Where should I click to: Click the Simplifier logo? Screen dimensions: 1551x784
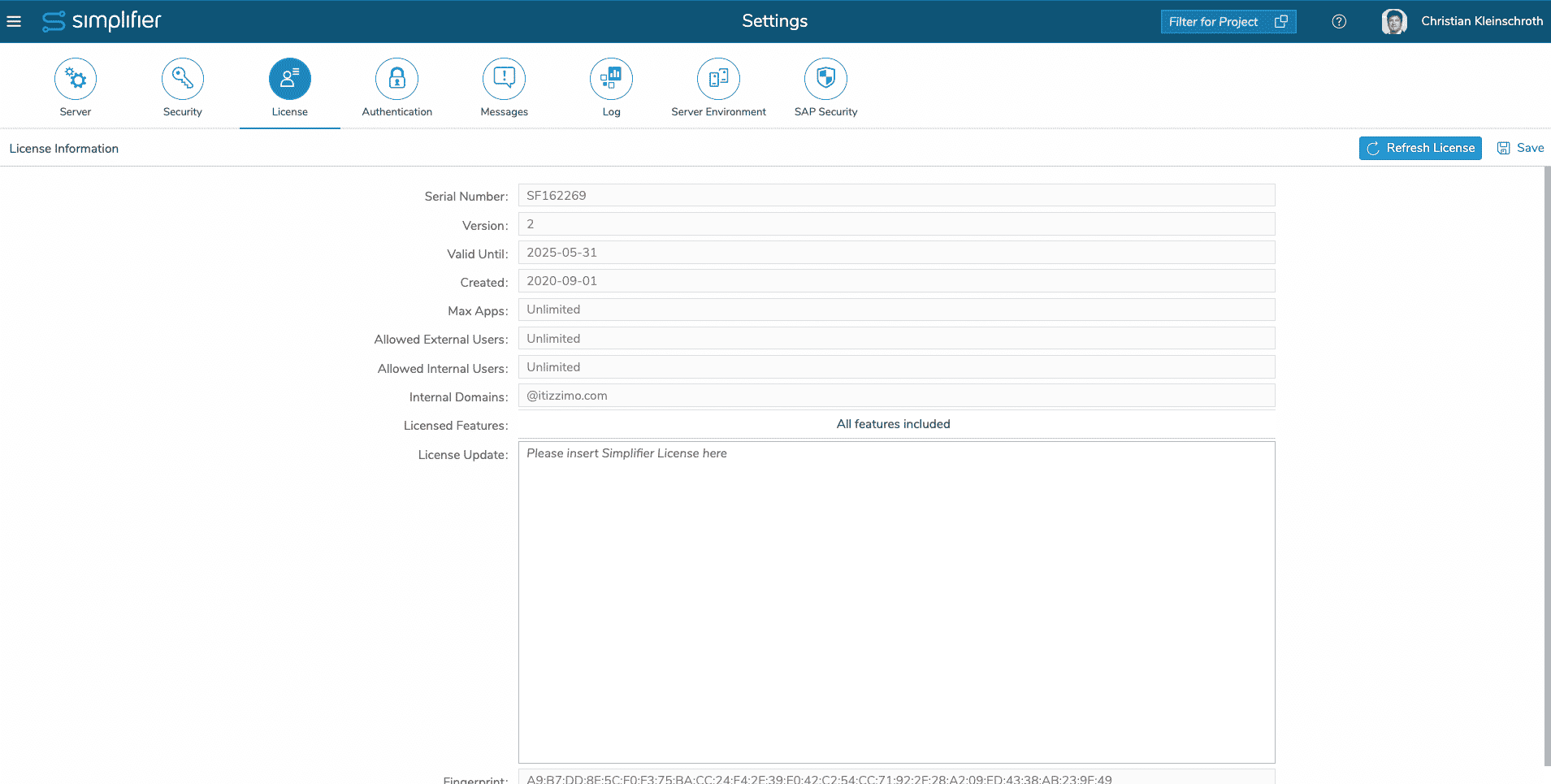click(102, 20)
